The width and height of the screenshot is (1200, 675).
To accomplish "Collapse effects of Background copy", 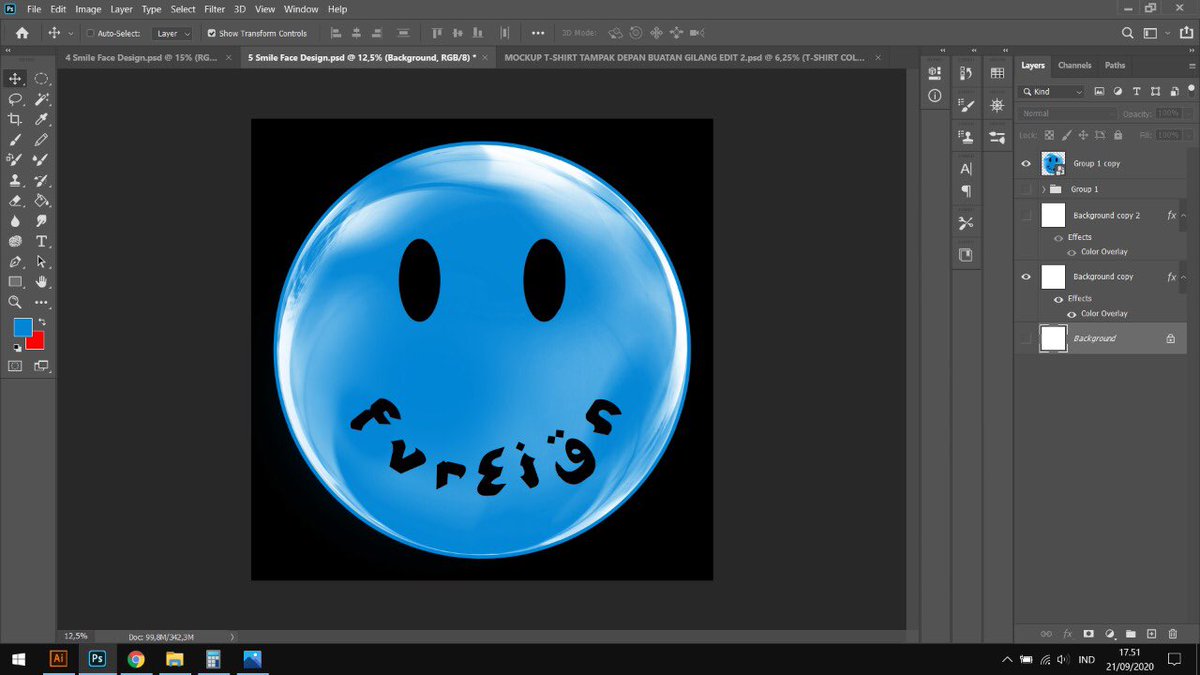I will point(1183,276).
